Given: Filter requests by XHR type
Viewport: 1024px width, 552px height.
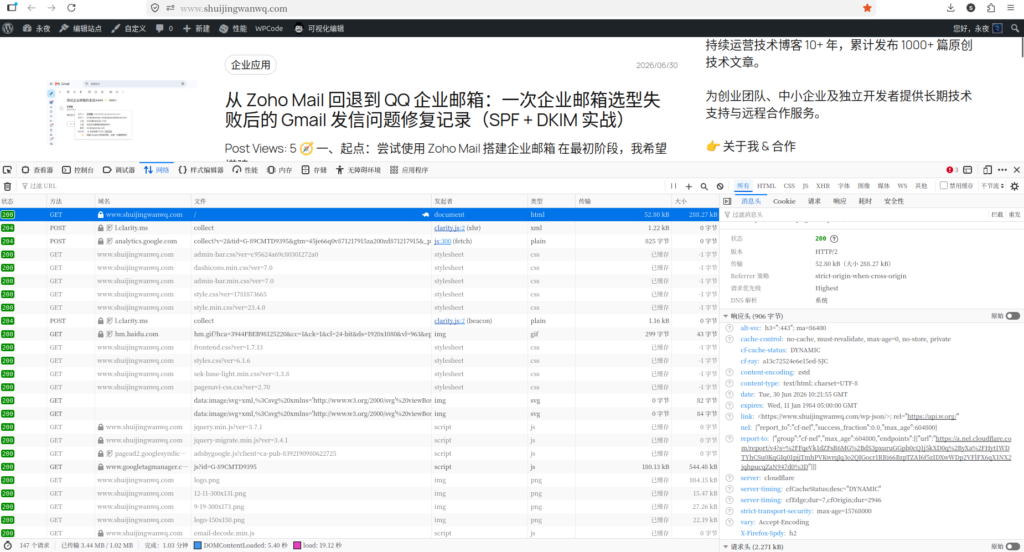Looking at the screenshot, I should pyautogui.click(x=823, y=186).
